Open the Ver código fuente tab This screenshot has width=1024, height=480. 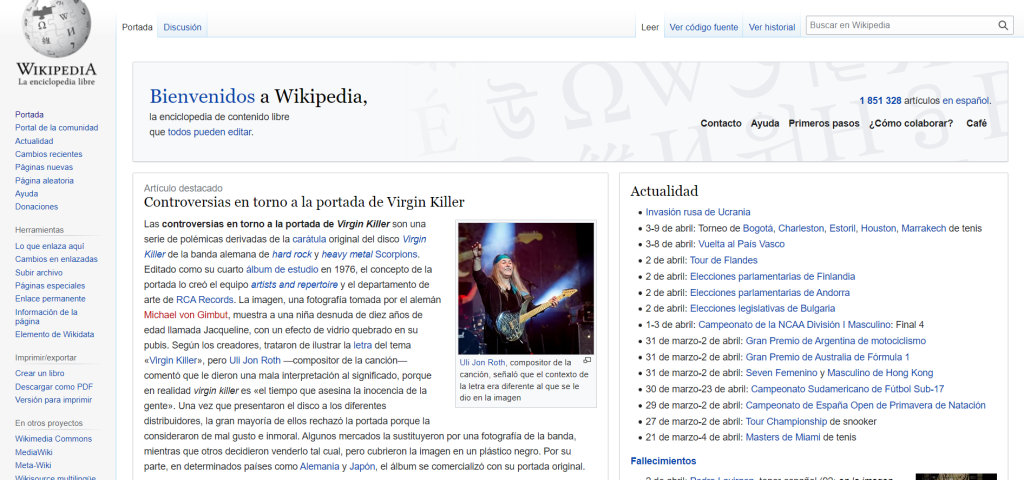[x=703, y=27]
